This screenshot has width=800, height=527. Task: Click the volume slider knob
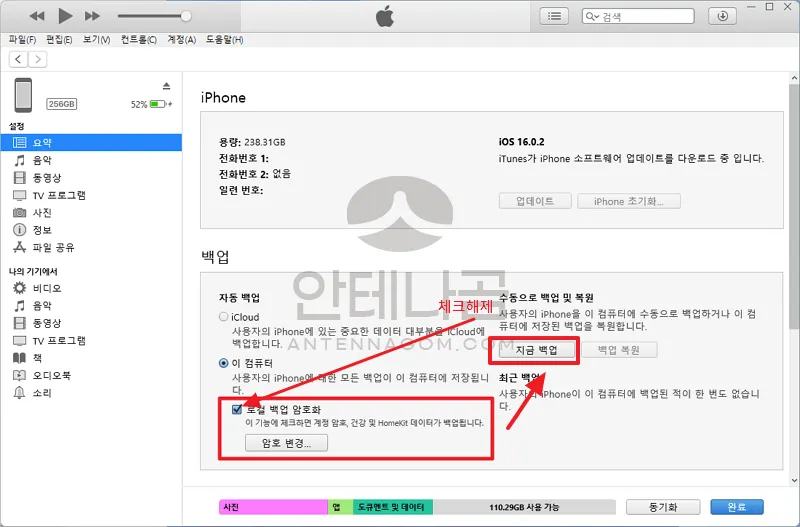tap(186, 16)
